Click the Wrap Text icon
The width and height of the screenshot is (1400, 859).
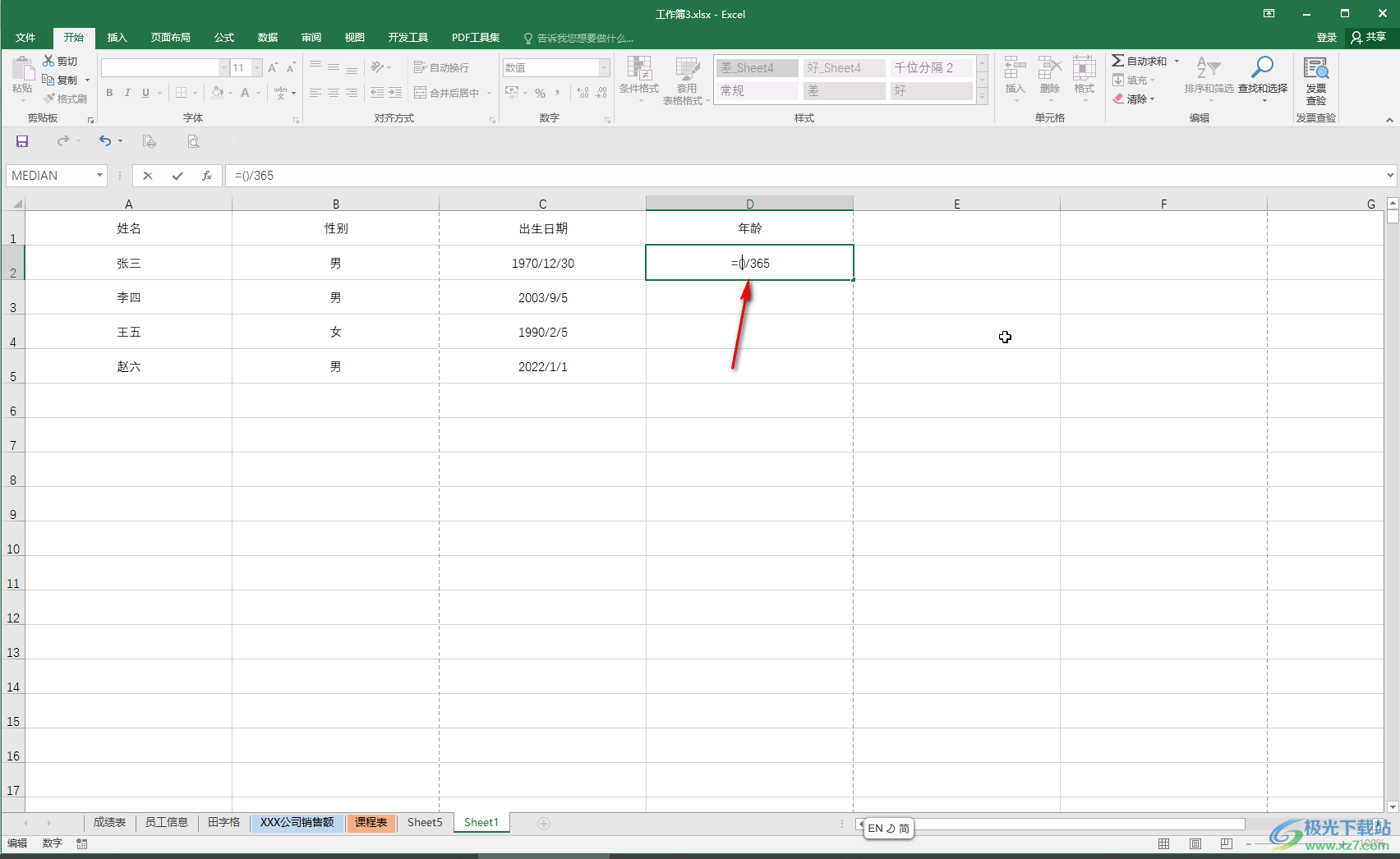(420, 67)
